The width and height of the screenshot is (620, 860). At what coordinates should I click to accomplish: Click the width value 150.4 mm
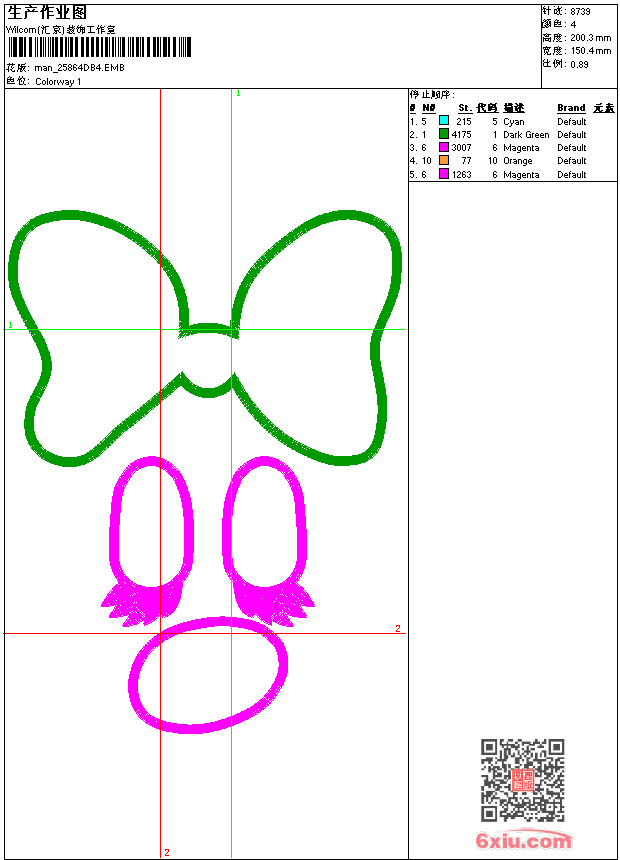point(590,51)
